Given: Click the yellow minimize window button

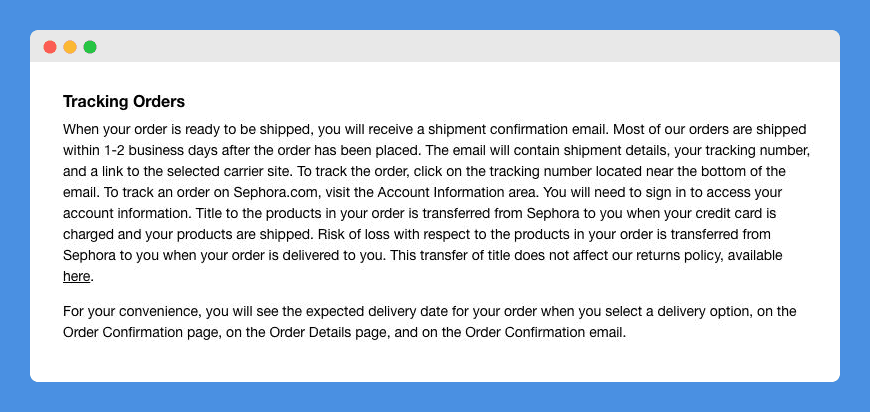Looking at the screenshot, I should 70,47.
